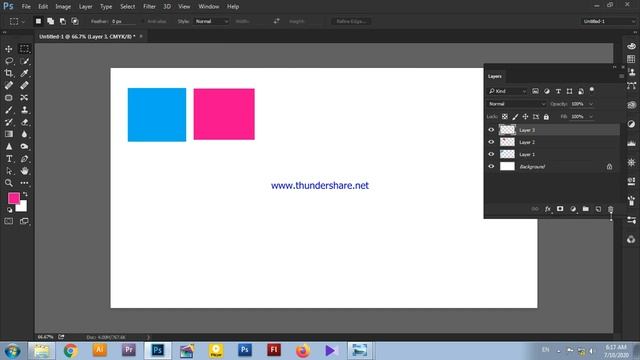640x360 pixels.
Task: Open Firefox from the taskbar
Action: click(302, 351)
